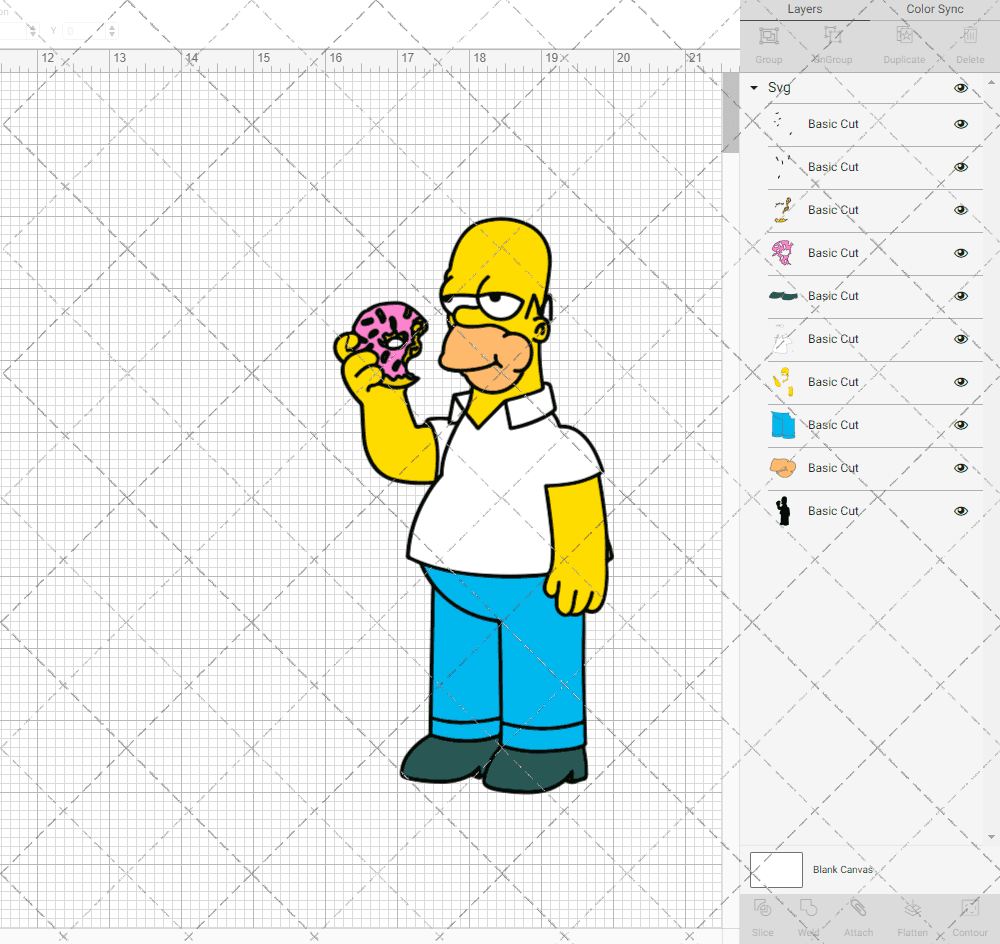The width and height of the screenshot is (1000, 944).
Task: Select the pink donut layer thumbnail
Action: [x=783, y=253]
